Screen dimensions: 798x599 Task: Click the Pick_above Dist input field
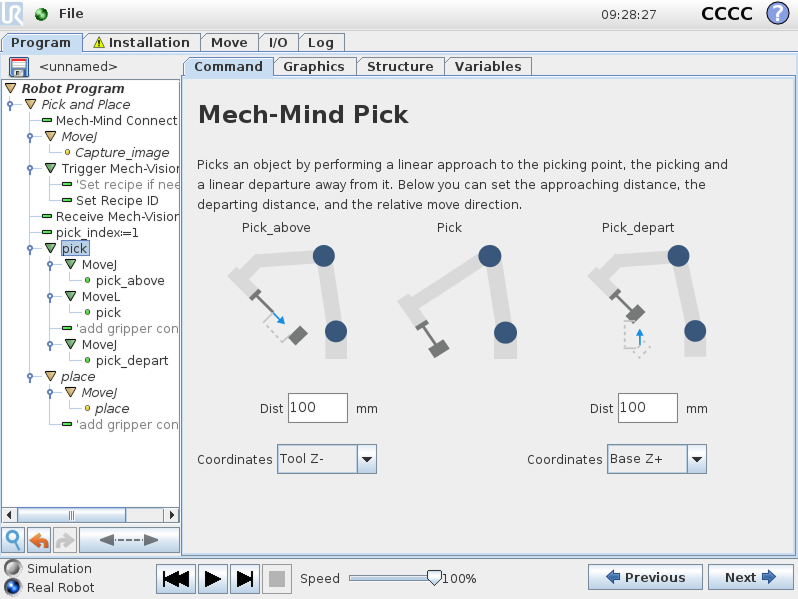click(x=318, y=408)
